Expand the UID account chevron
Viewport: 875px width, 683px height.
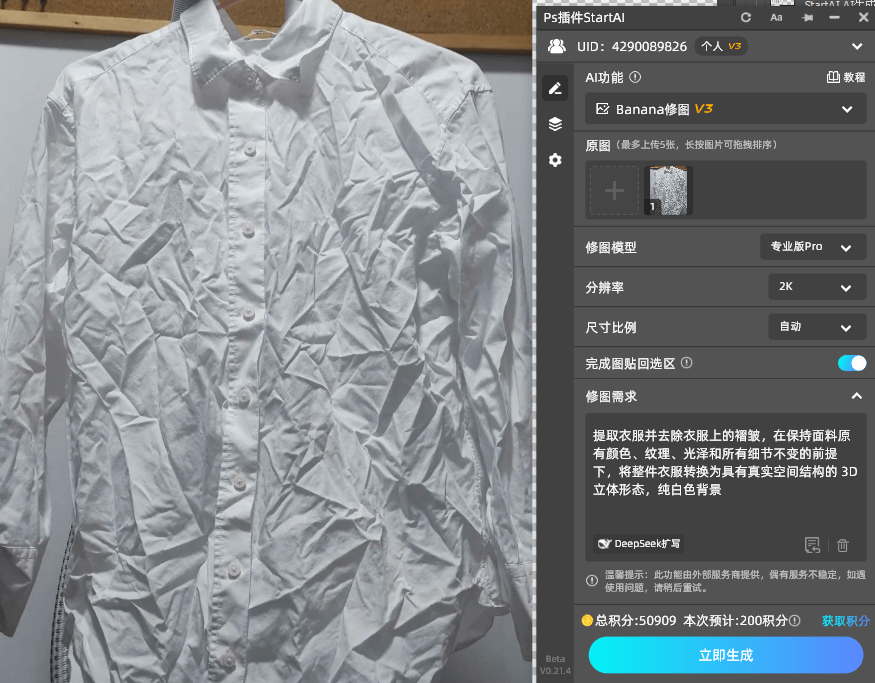857,46
